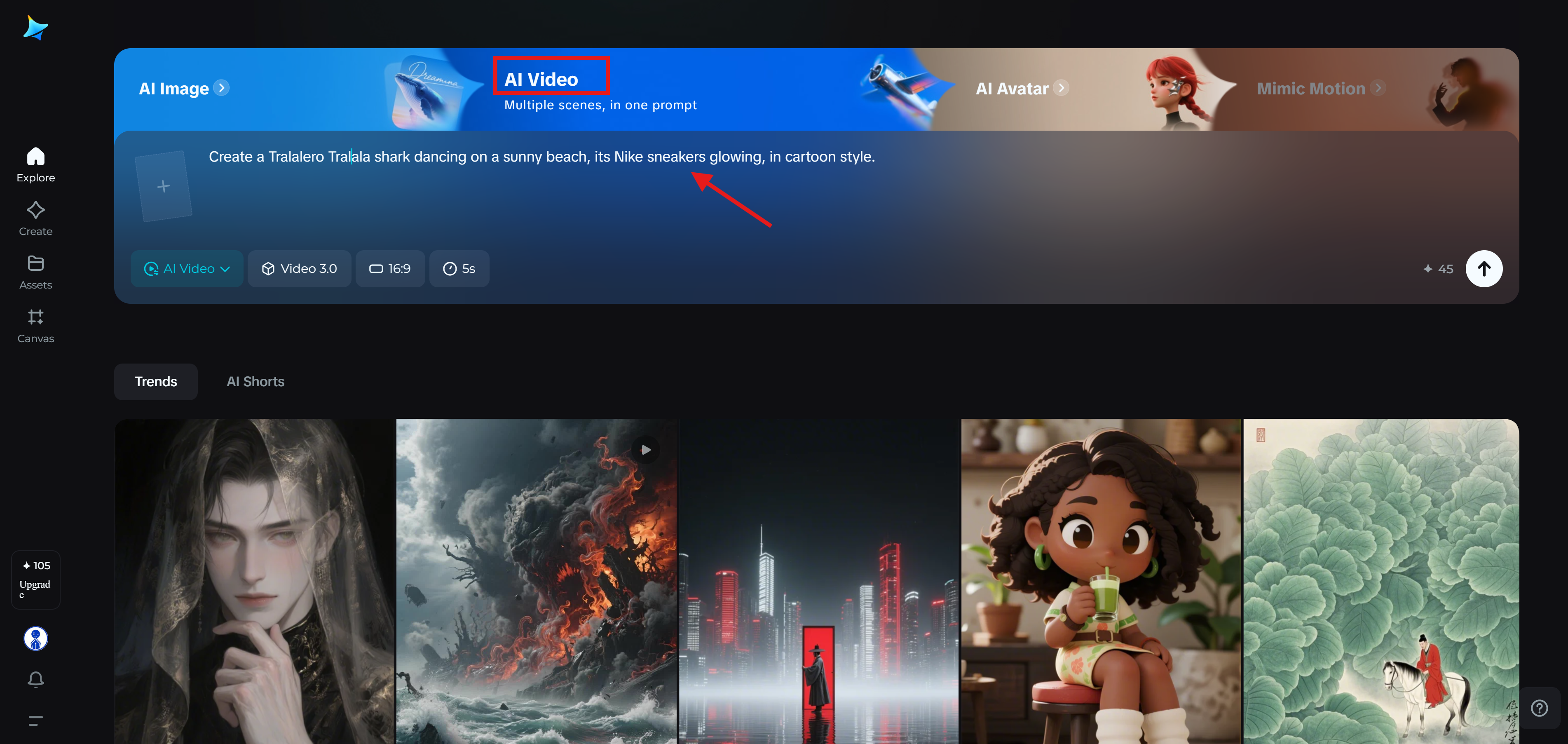Open the Video 3.0 model selector
The image size is (1568, 744).
(299, 268)
